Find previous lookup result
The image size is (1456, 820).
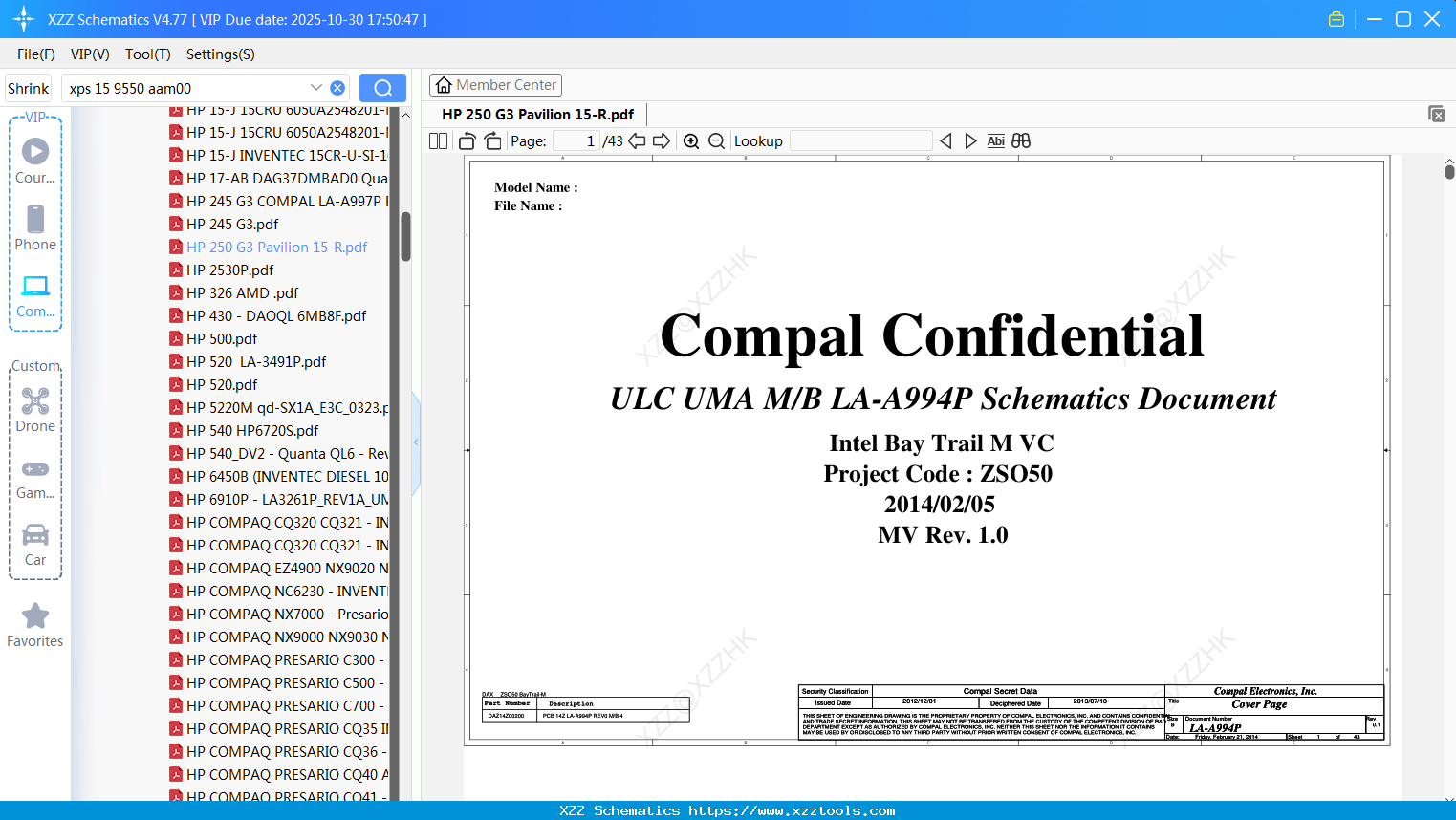tap(945, 140)
